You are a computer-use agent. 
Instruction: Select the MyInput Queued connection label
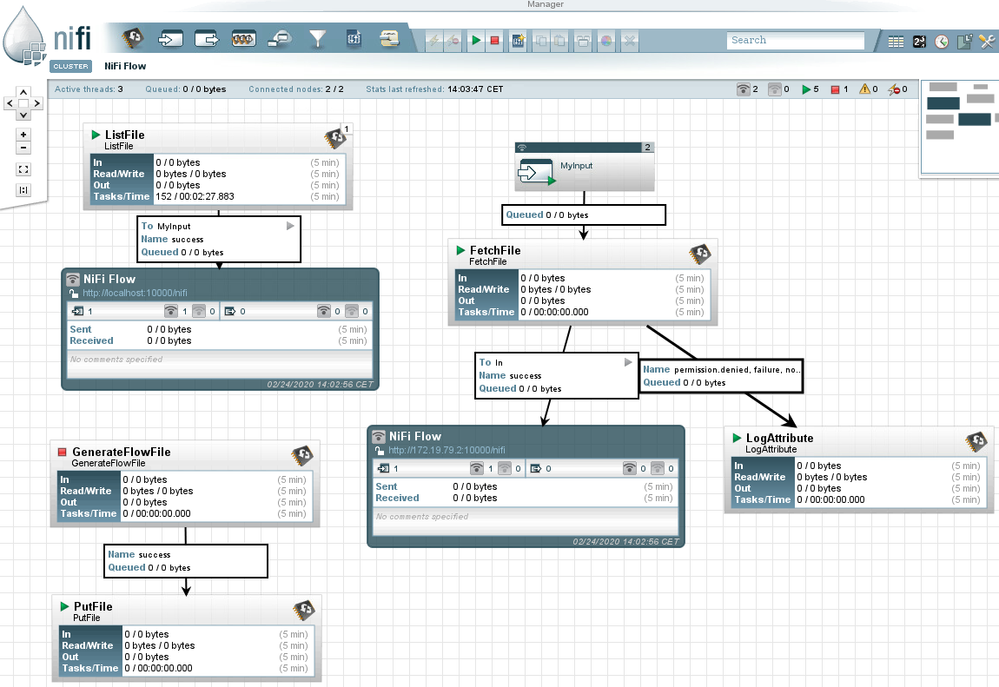pyautogui.click(x=583, y=215)
